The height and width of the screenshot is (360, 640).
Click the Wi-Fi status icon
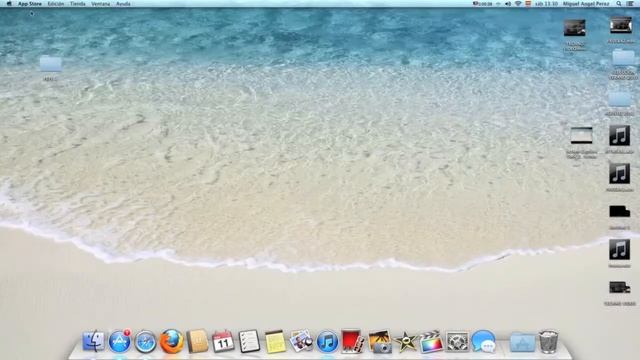pos(518,4)
